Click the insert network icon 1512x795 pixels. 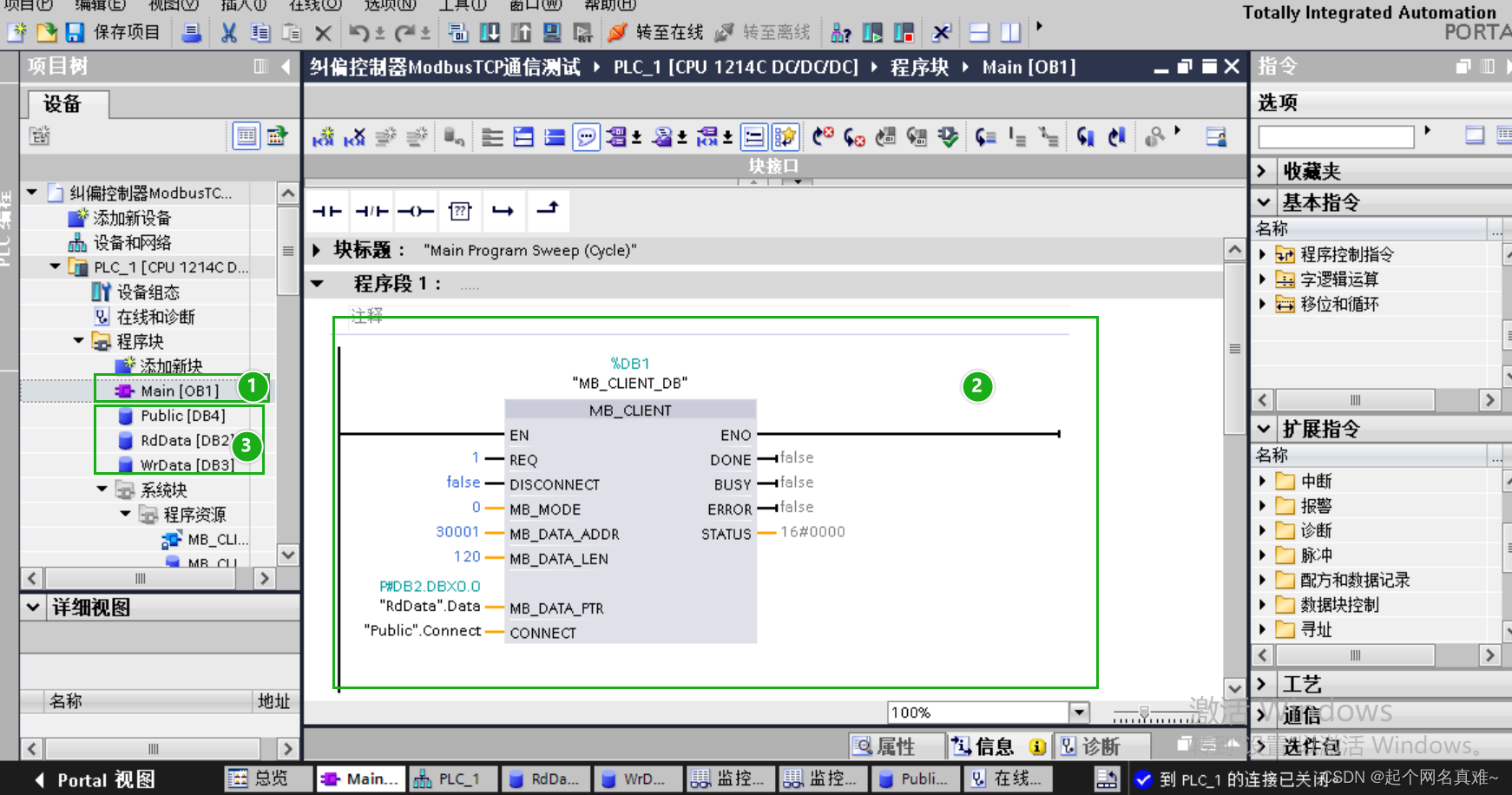324,137
